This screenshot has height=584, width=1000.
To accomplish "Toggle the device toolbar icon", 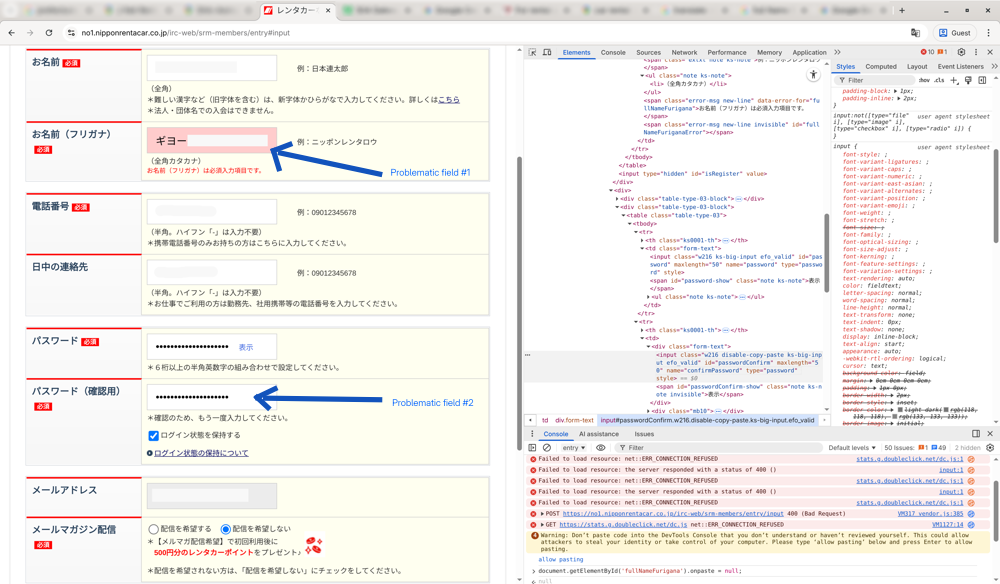I will 547,52.
